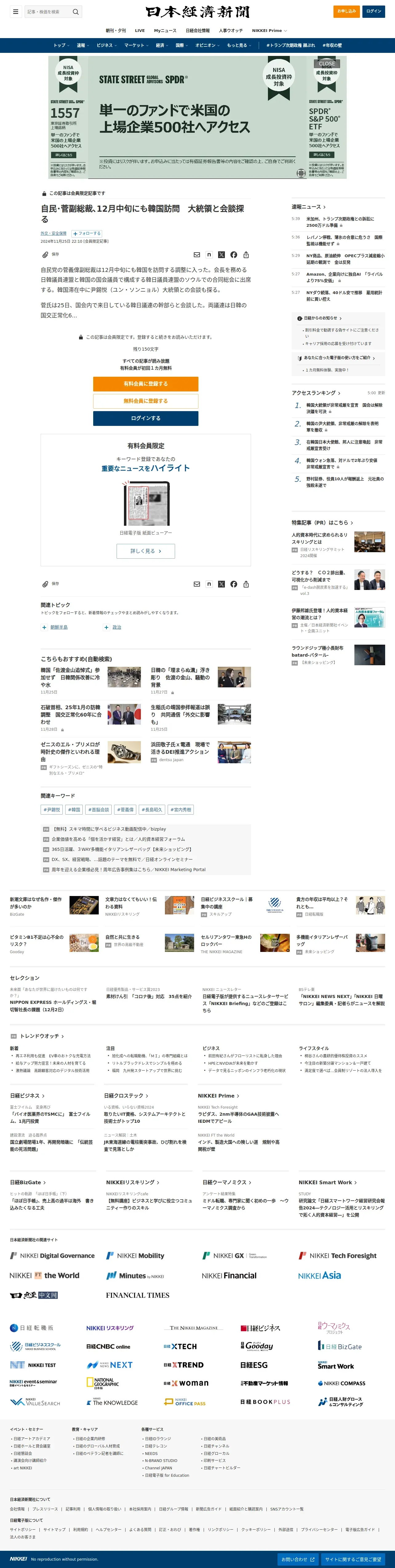Click the lower X share icon

point(221,584)
